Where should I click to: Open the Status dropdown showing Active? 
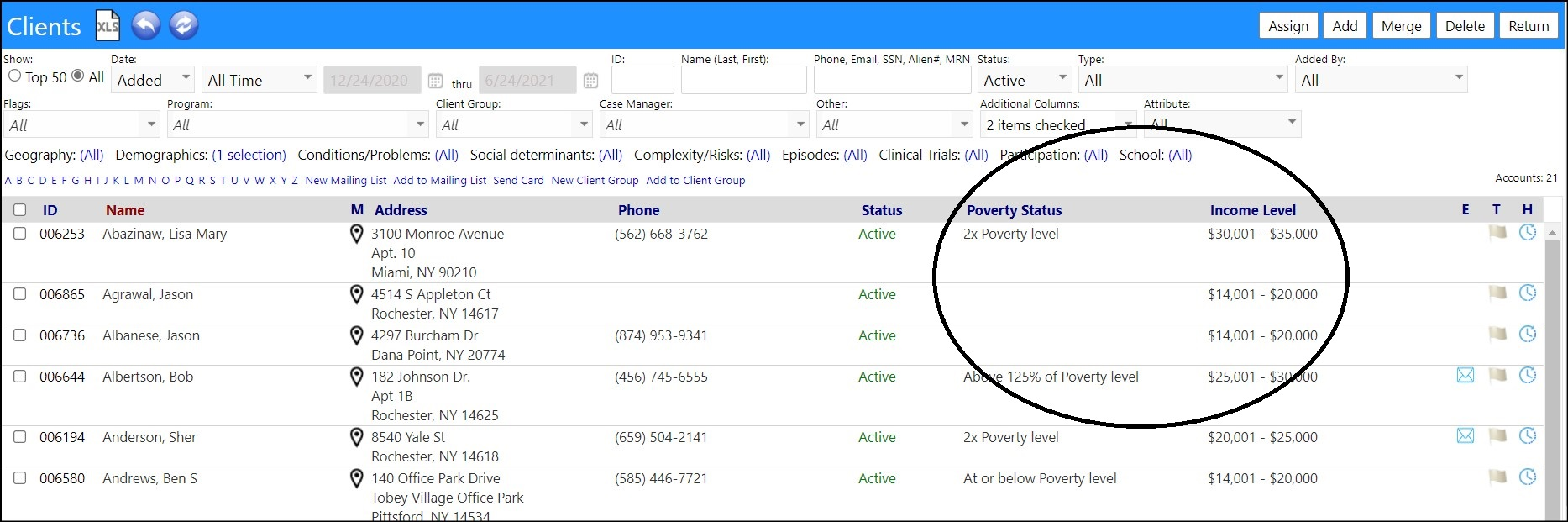[1025, 80]
